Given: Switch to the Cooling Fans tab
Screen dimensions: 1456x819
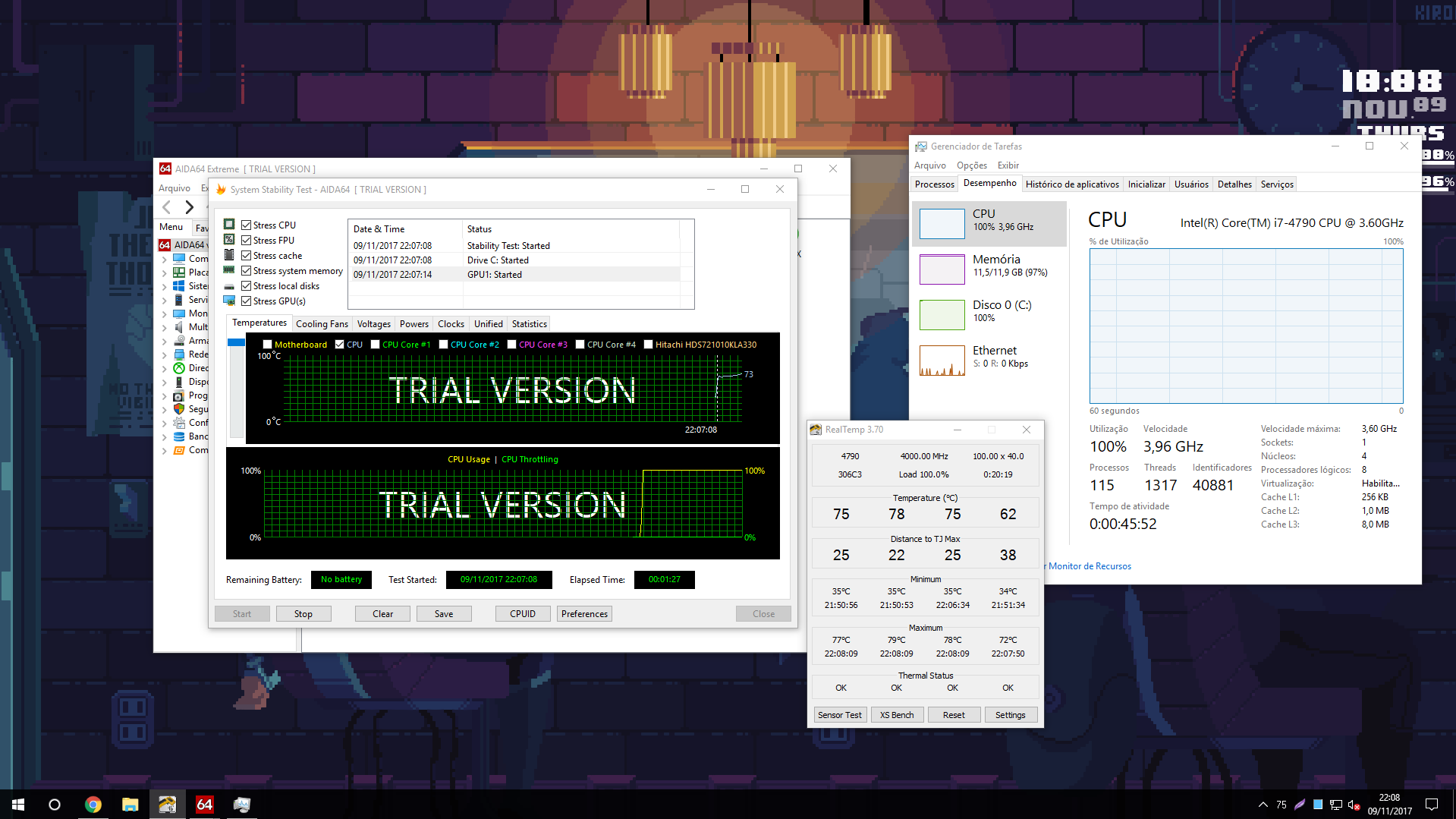Looking at the screenshot, I should pos(322,323).
